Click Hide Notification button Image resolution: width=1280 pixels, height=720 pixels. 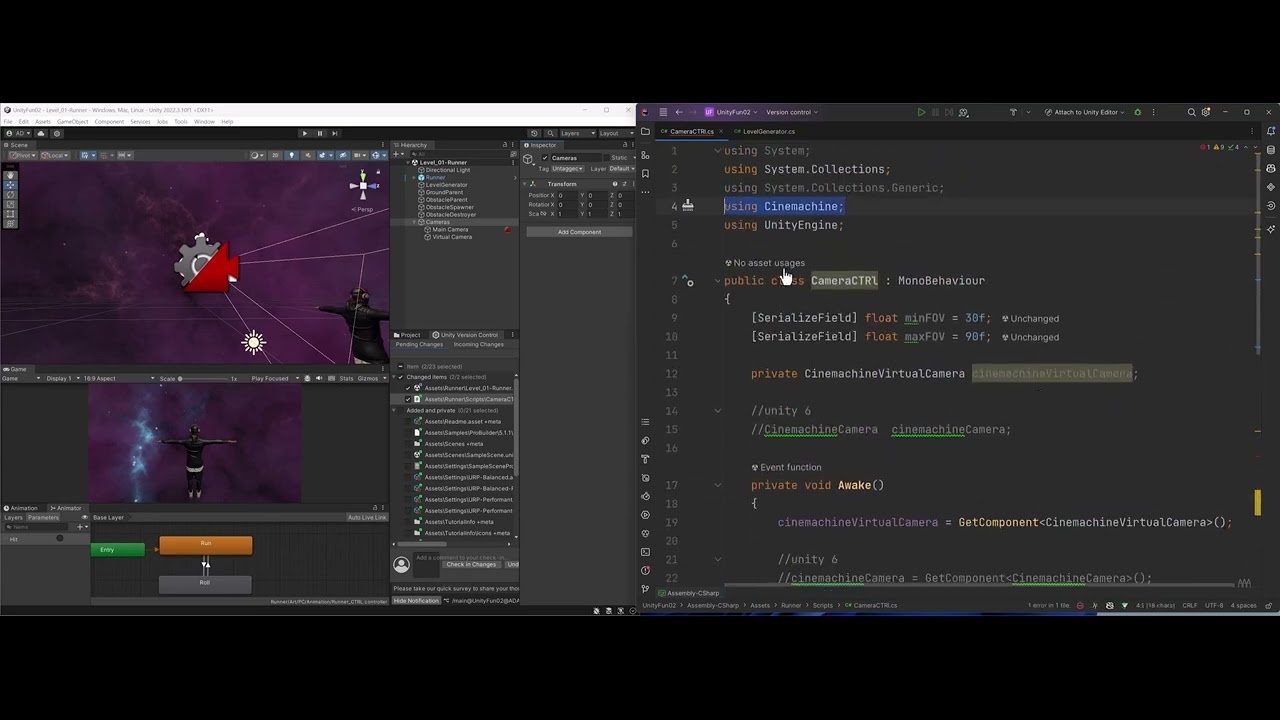coord(417,600)
